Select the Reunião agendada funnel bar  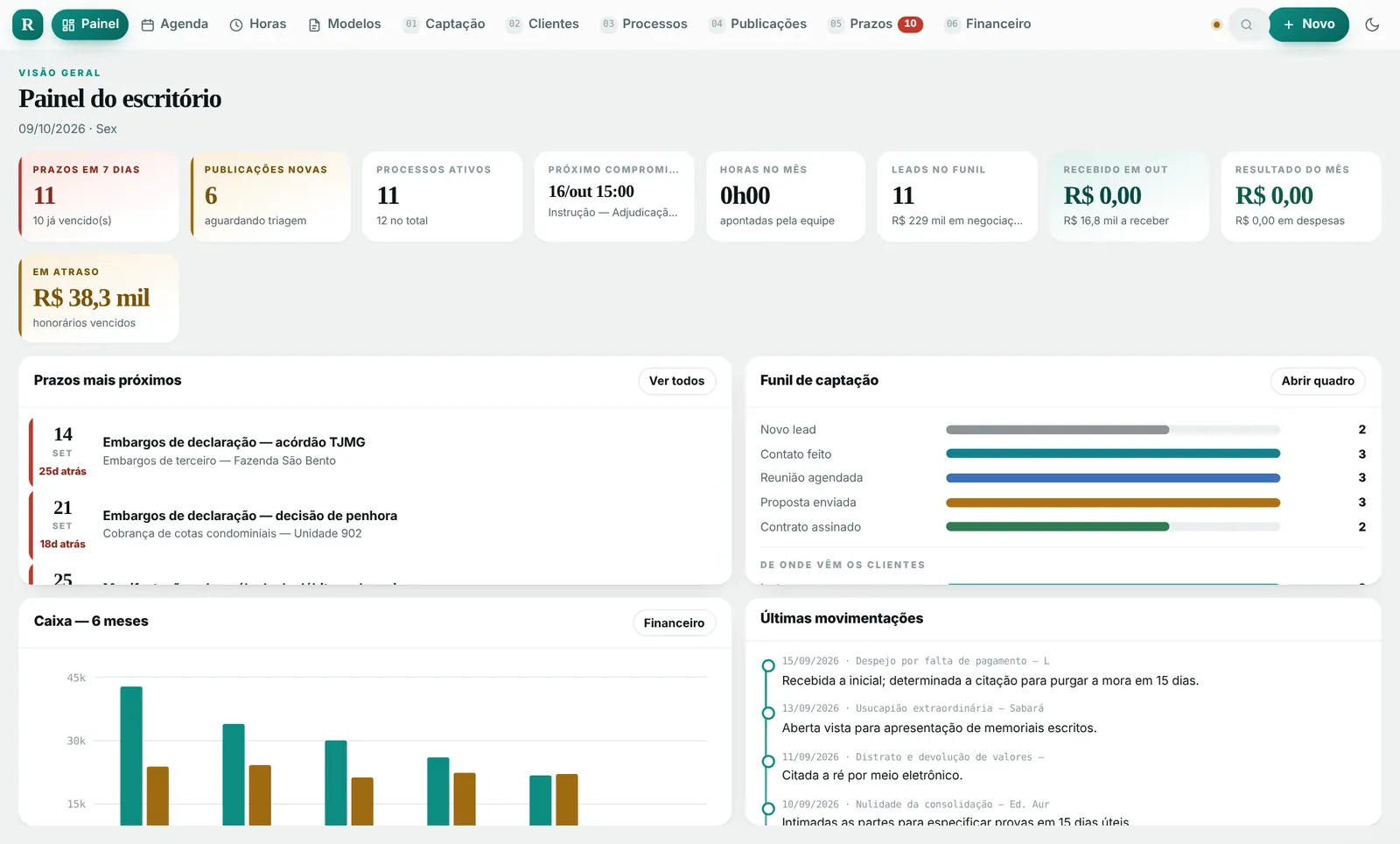1113,478
